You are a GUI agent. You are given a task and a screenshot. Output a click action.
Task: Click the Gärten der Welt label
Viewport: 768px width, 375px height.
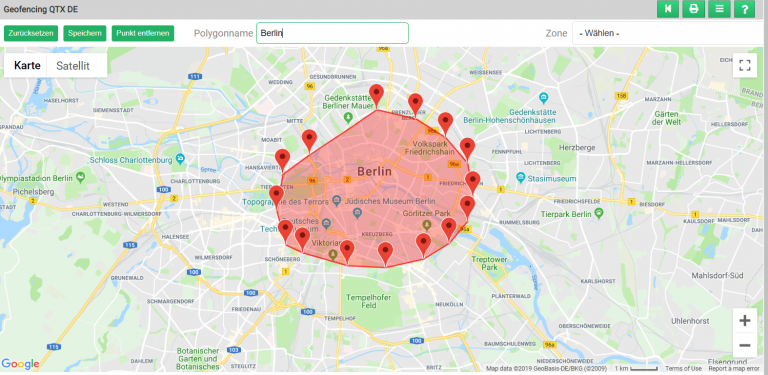(x=666, y=117)
